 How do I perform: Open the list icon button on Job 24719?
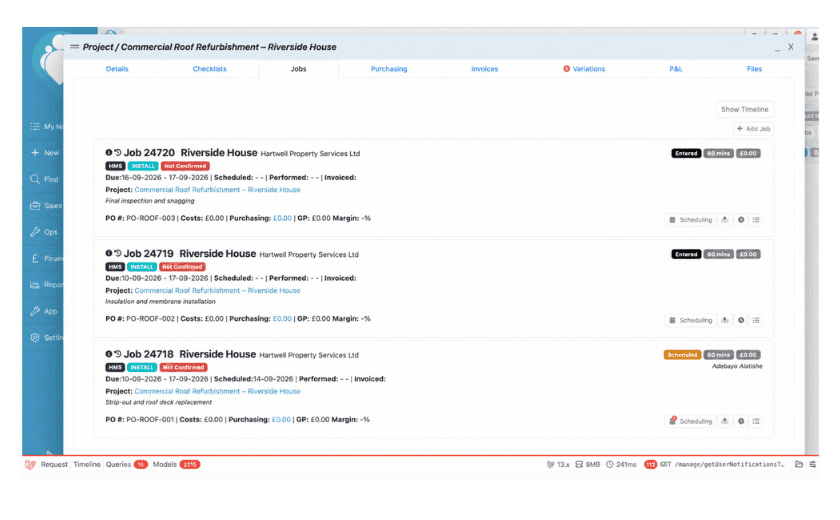pos(756,320)
